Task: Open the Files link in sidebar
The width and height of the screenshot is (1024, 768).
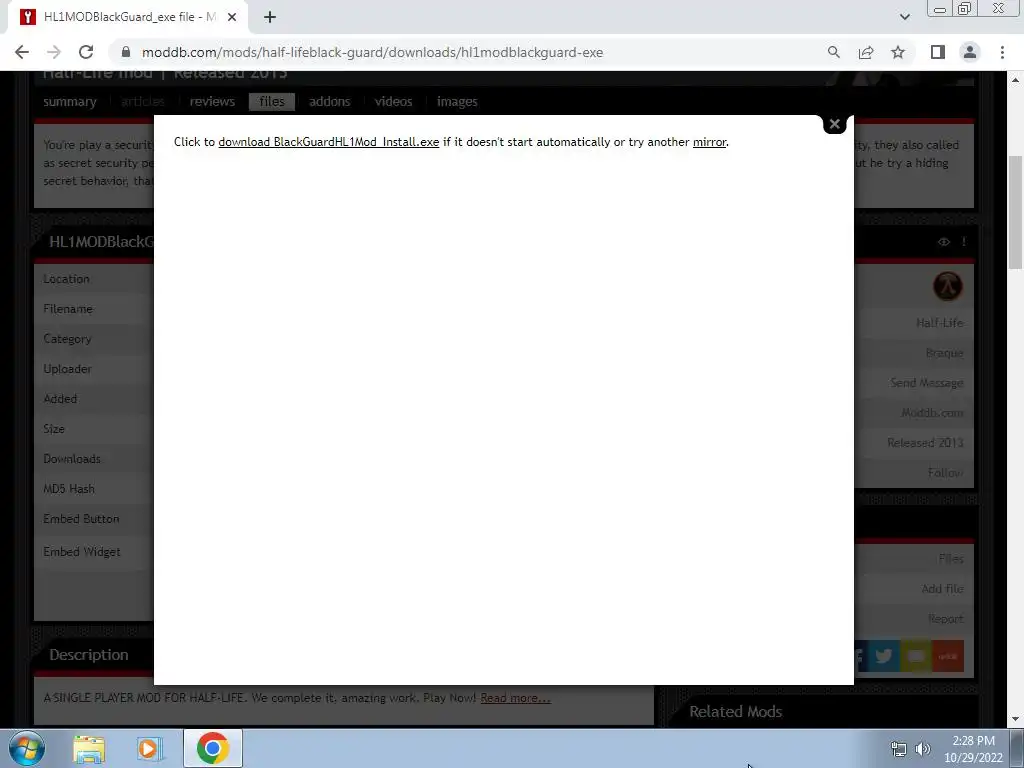Action: [x=951, y=558]
